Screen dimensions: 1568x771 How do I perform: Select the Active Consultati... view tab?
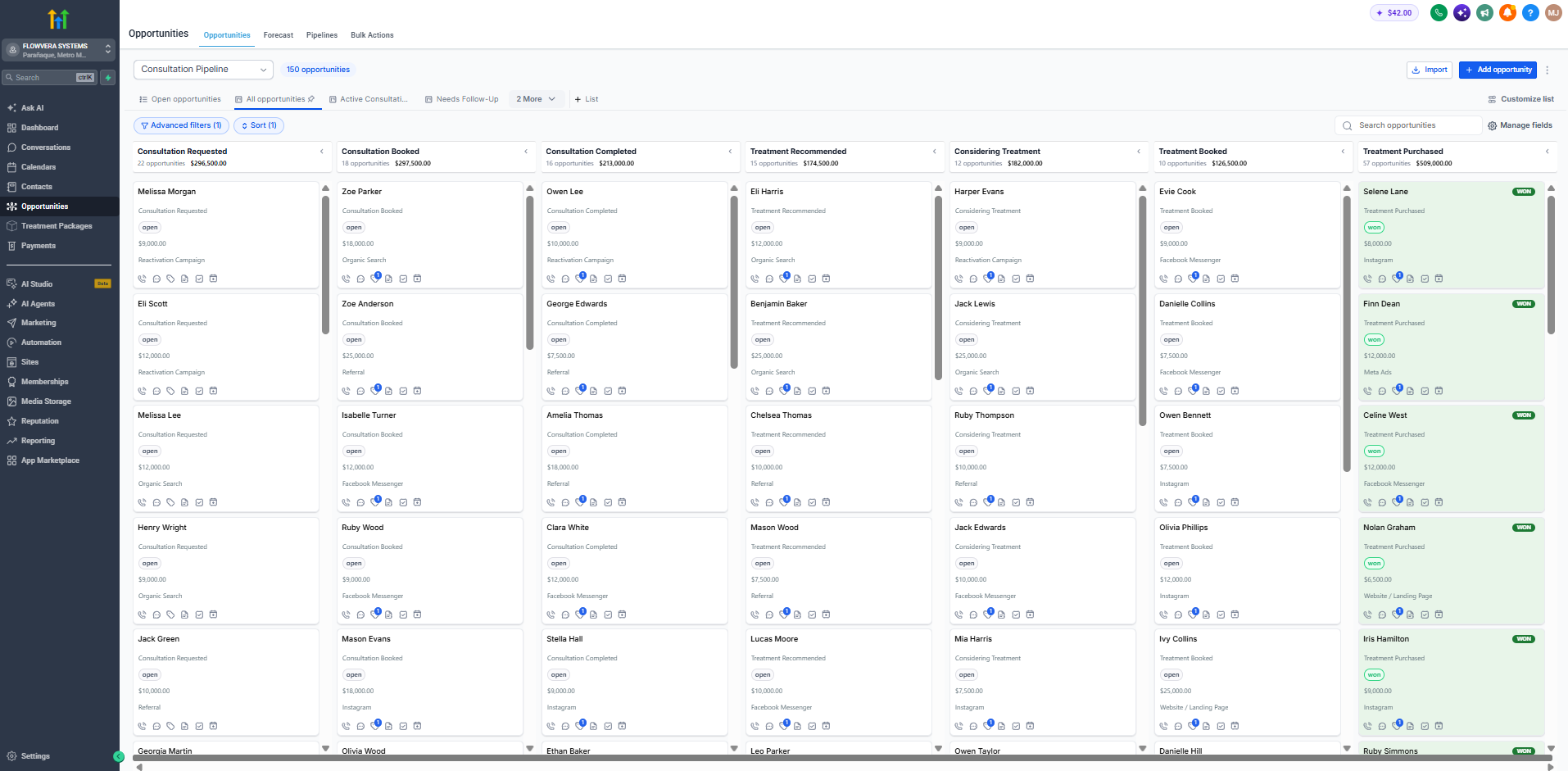click(x=368, y=99)
